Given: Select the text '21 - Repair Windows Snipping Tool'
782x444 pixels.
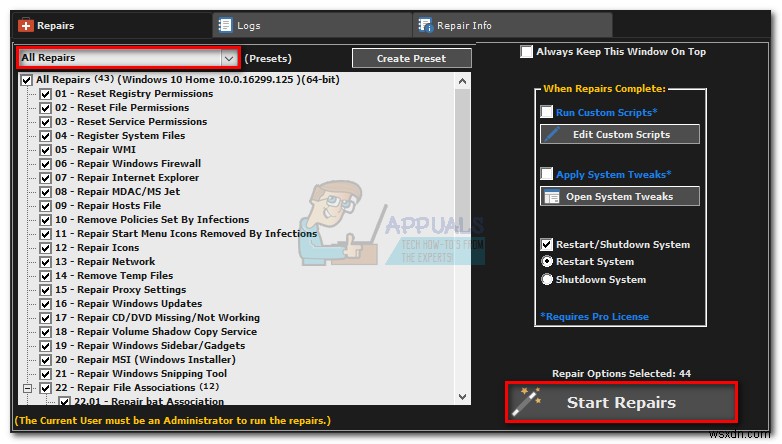Looking at the screenshot, I should (x=141, y=373).
